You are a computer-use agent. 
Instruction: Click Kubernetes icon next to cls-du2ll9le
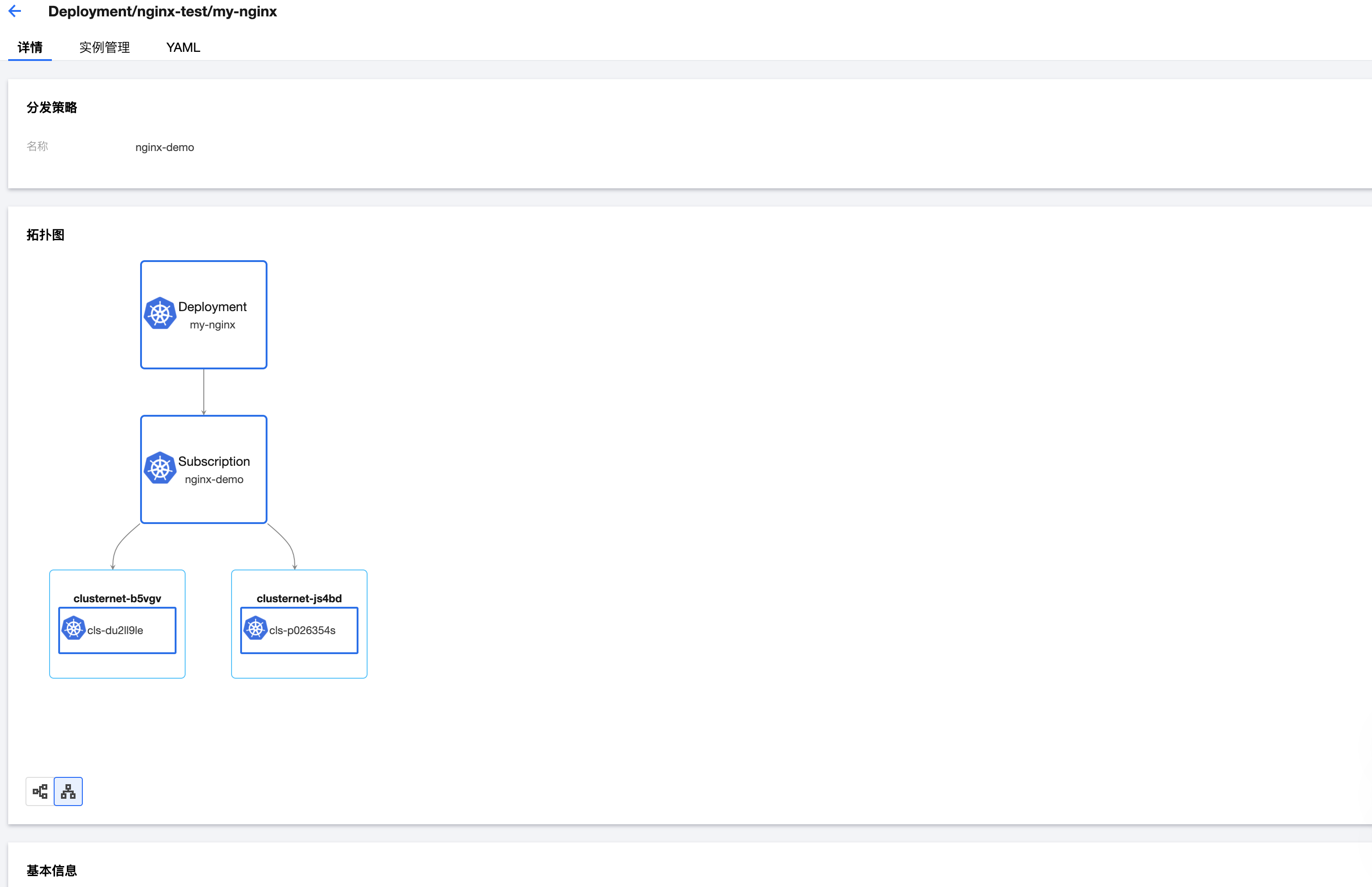[x=74, y=628]
